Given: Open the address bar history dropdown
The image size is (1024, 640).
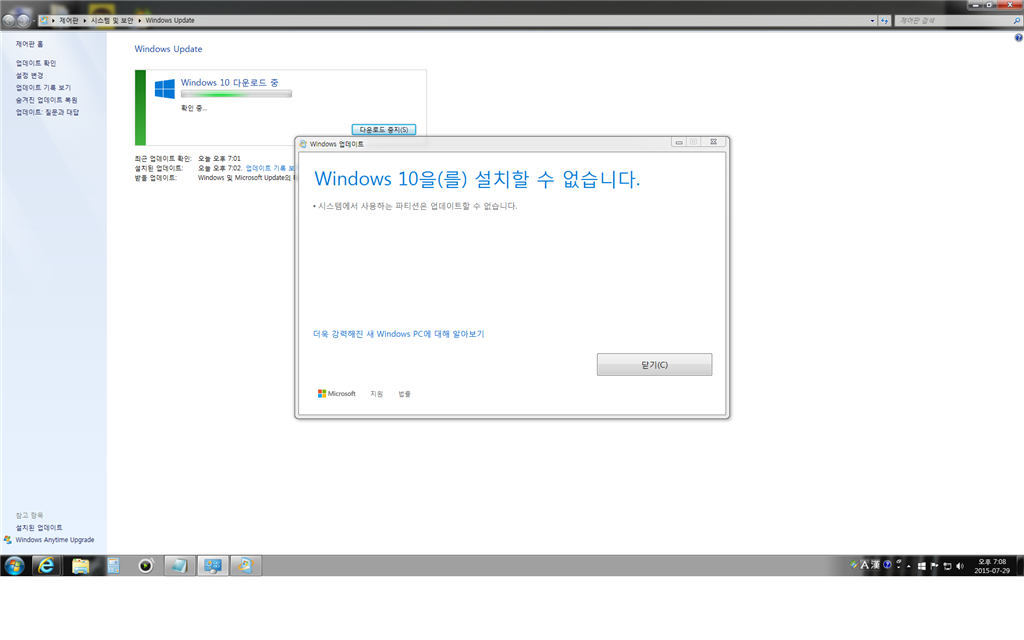Looking at the screenshot, I should (872, 21).
